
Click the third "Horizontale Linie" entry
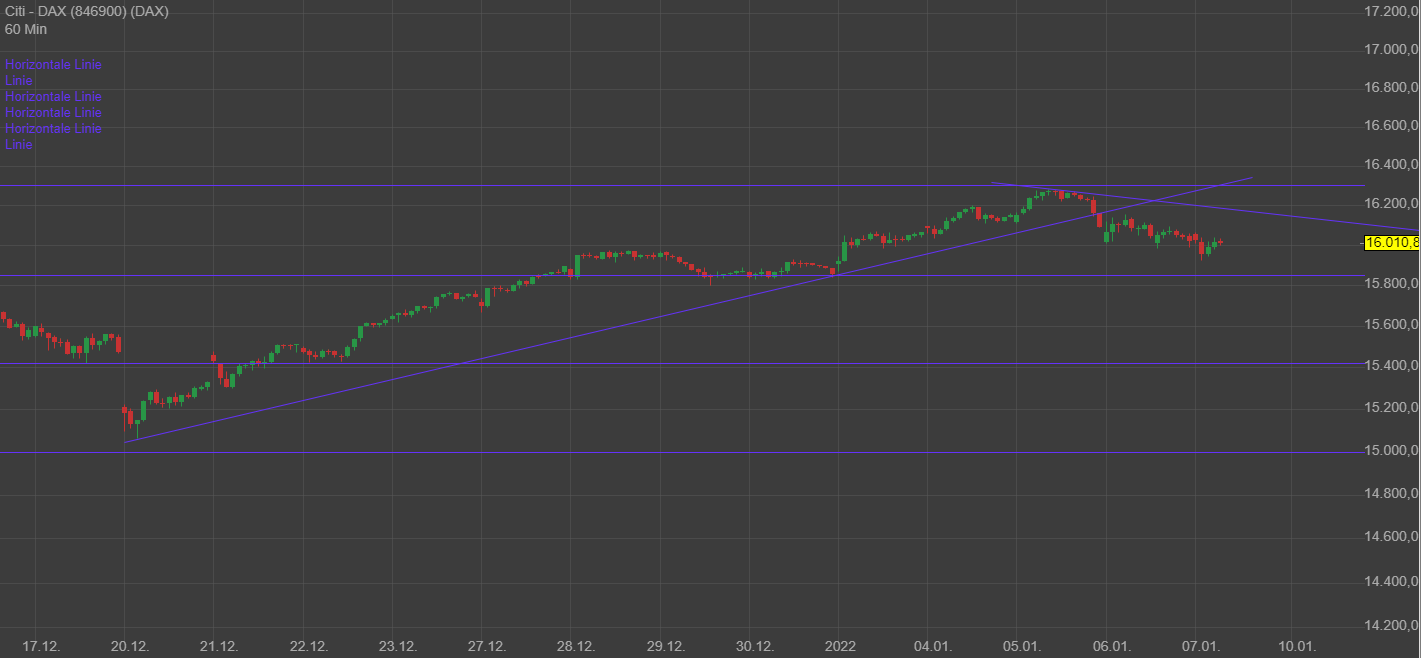[x=53, y=112]
